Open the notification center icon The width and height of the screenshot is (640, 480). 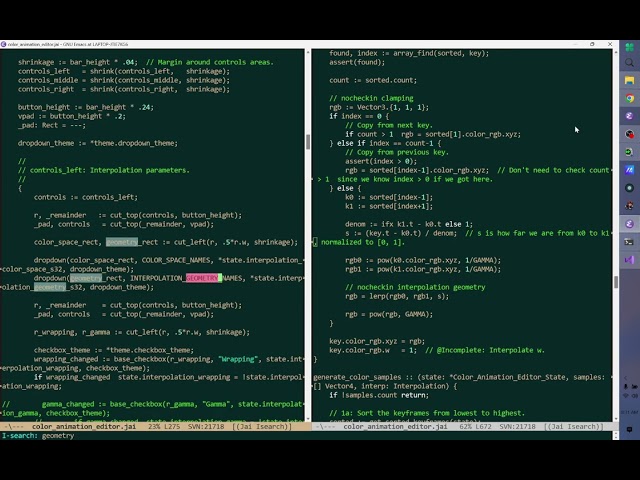629,429
